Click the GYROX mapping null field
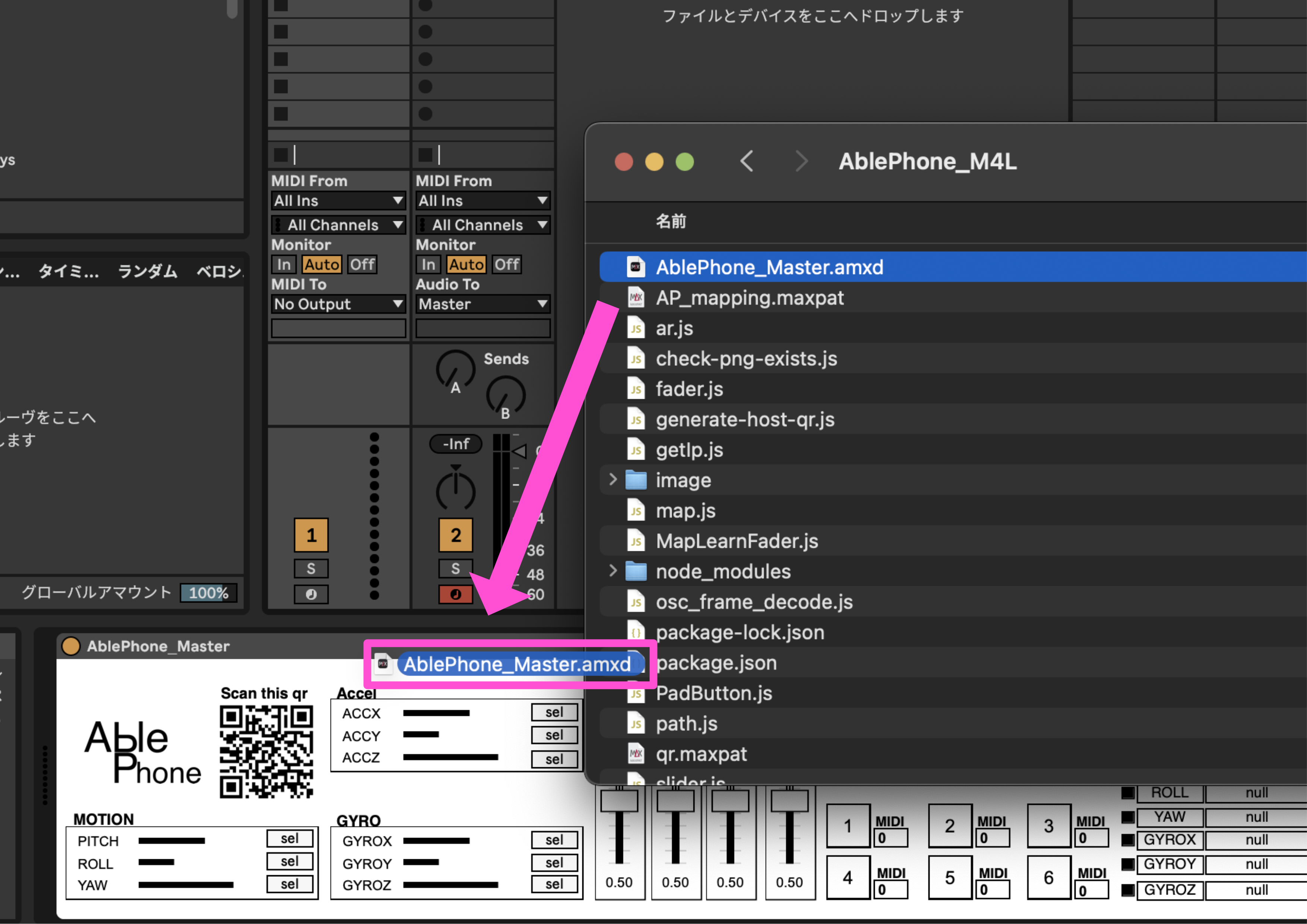This screenshot has height=924, width=1307. (1256, 840)
